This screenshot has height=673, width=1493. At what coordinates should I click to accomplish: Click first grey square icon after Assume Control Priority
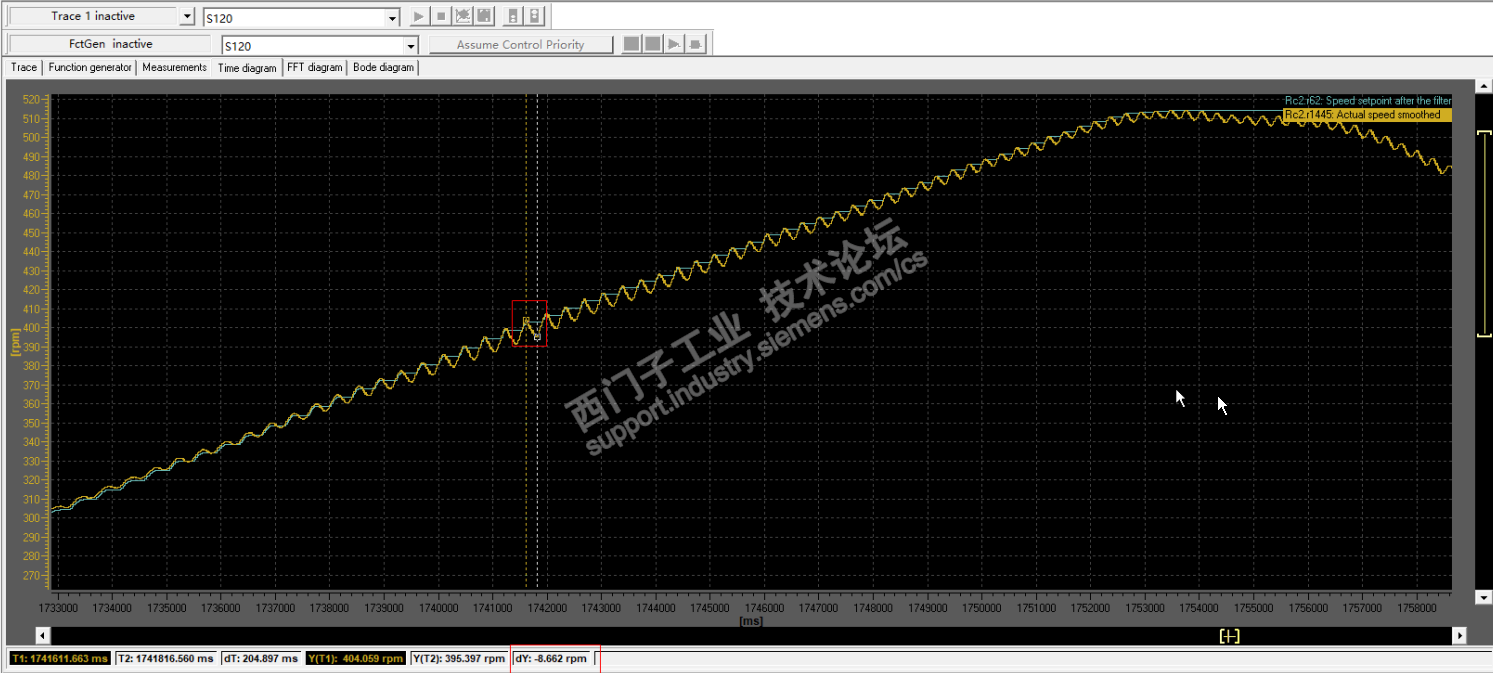point(631,44)
